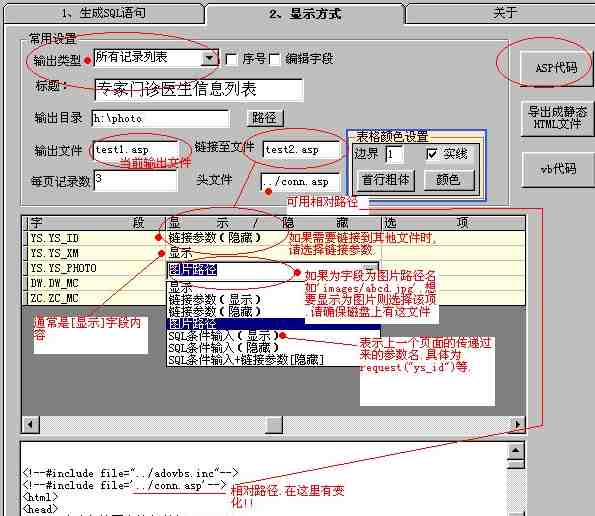595x516 pixels.
Task: Click the ASP代码 button
Action: coord(556,68)
